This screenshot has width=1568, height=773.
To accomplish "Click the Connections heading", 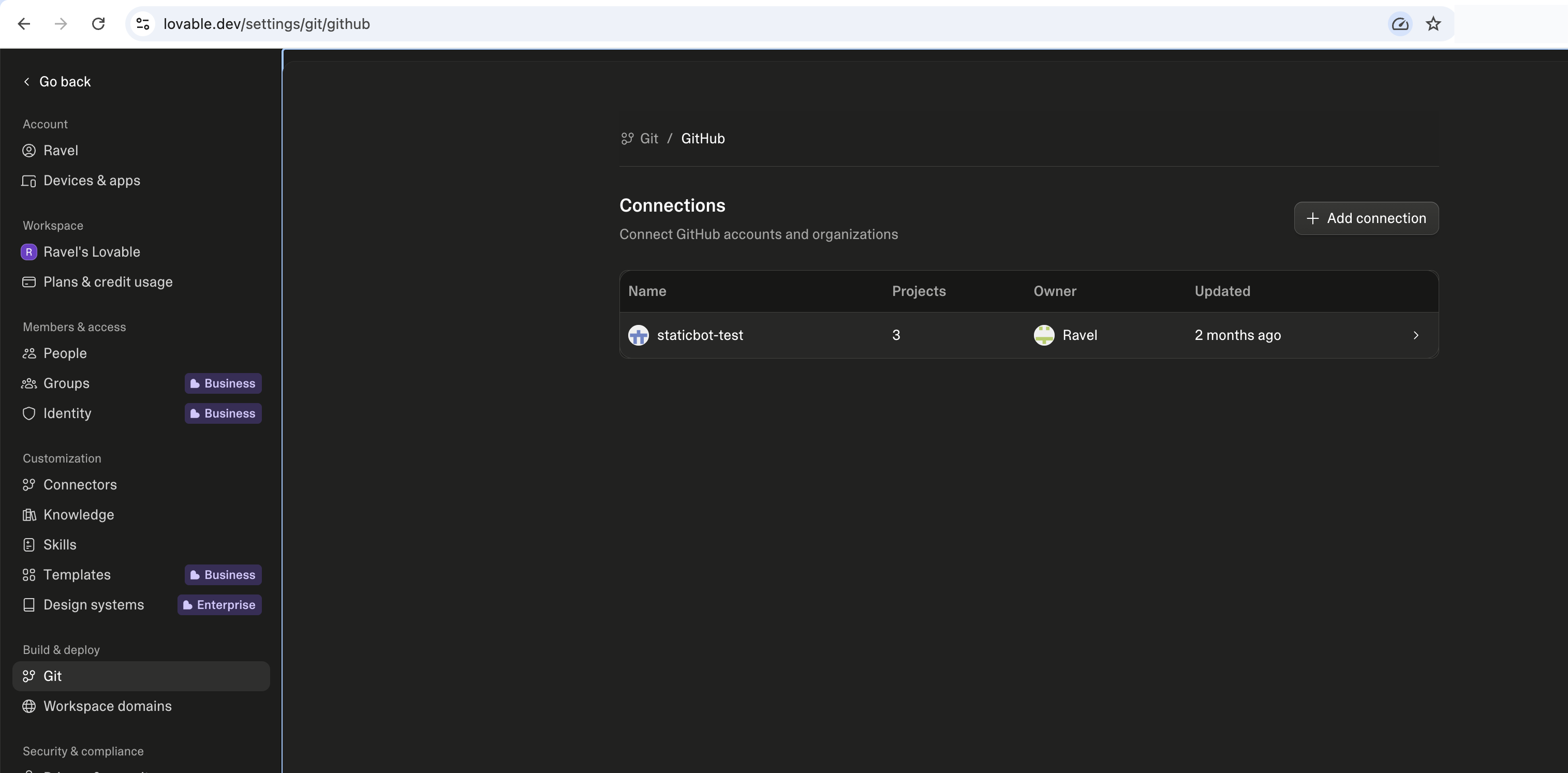I will pyautogui.click(x=672, y=206).
